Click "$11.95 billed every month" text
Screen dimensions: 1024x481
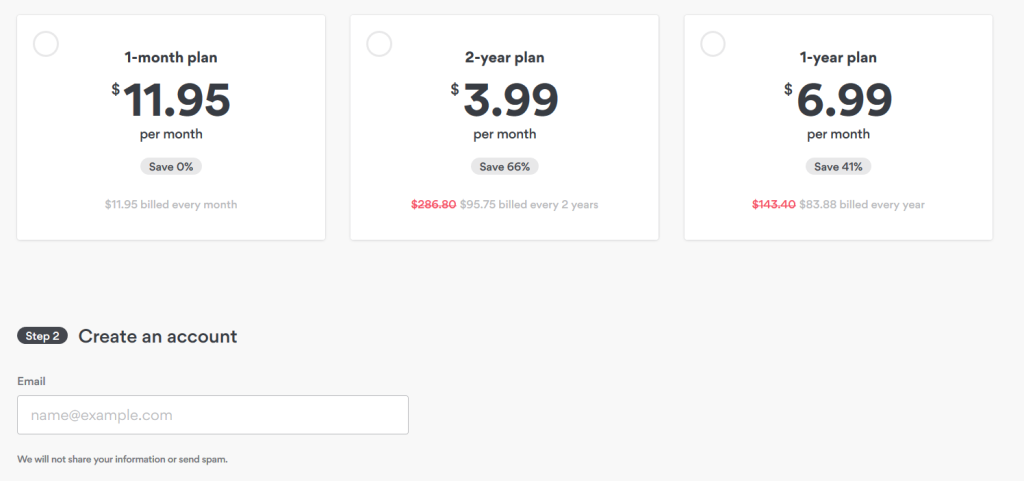pyautogui.click(x=171, y=204)
